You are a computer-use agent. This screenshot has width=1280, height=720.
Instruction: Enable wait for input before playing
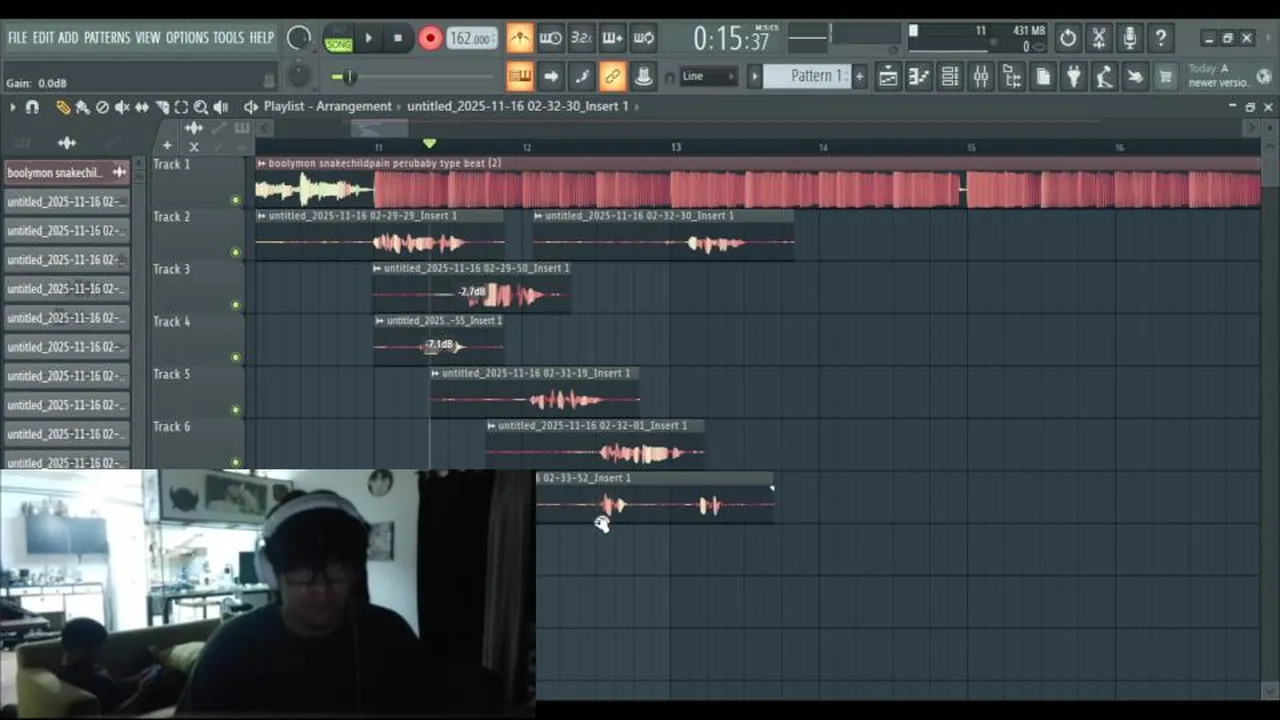[551, 38]
